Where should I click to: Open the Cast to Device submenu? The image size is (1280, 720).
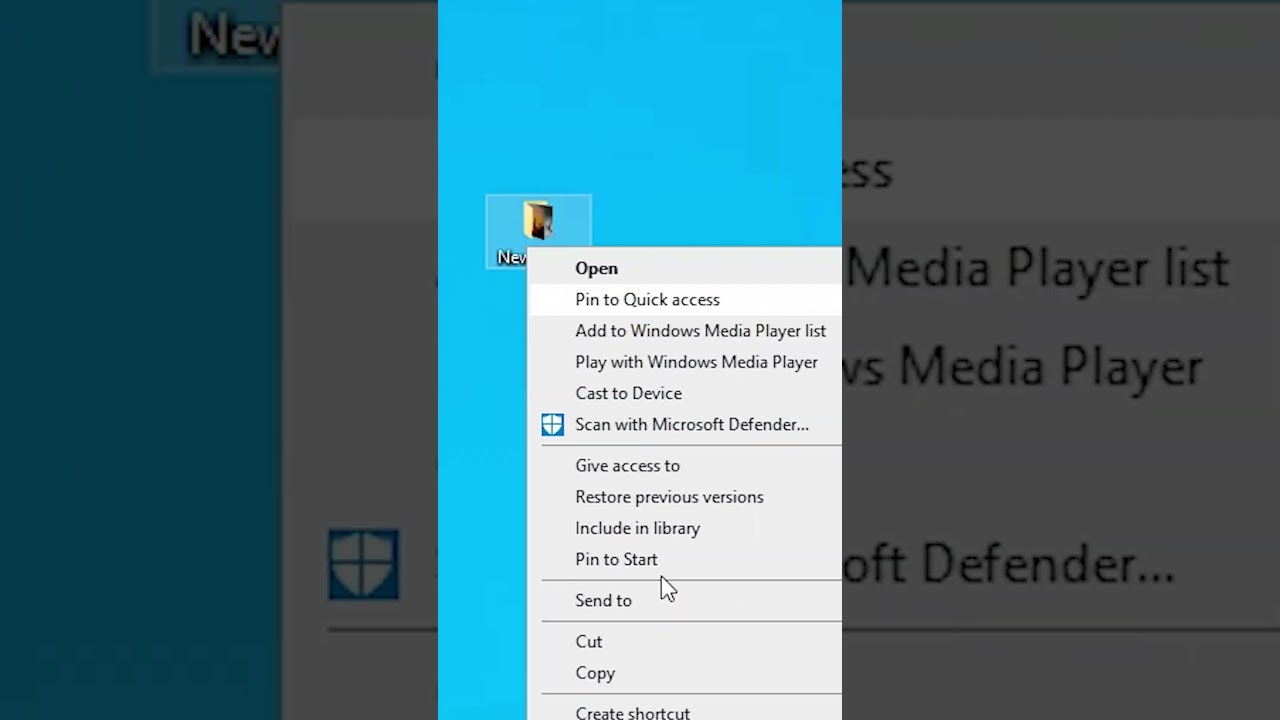(685, 393)
